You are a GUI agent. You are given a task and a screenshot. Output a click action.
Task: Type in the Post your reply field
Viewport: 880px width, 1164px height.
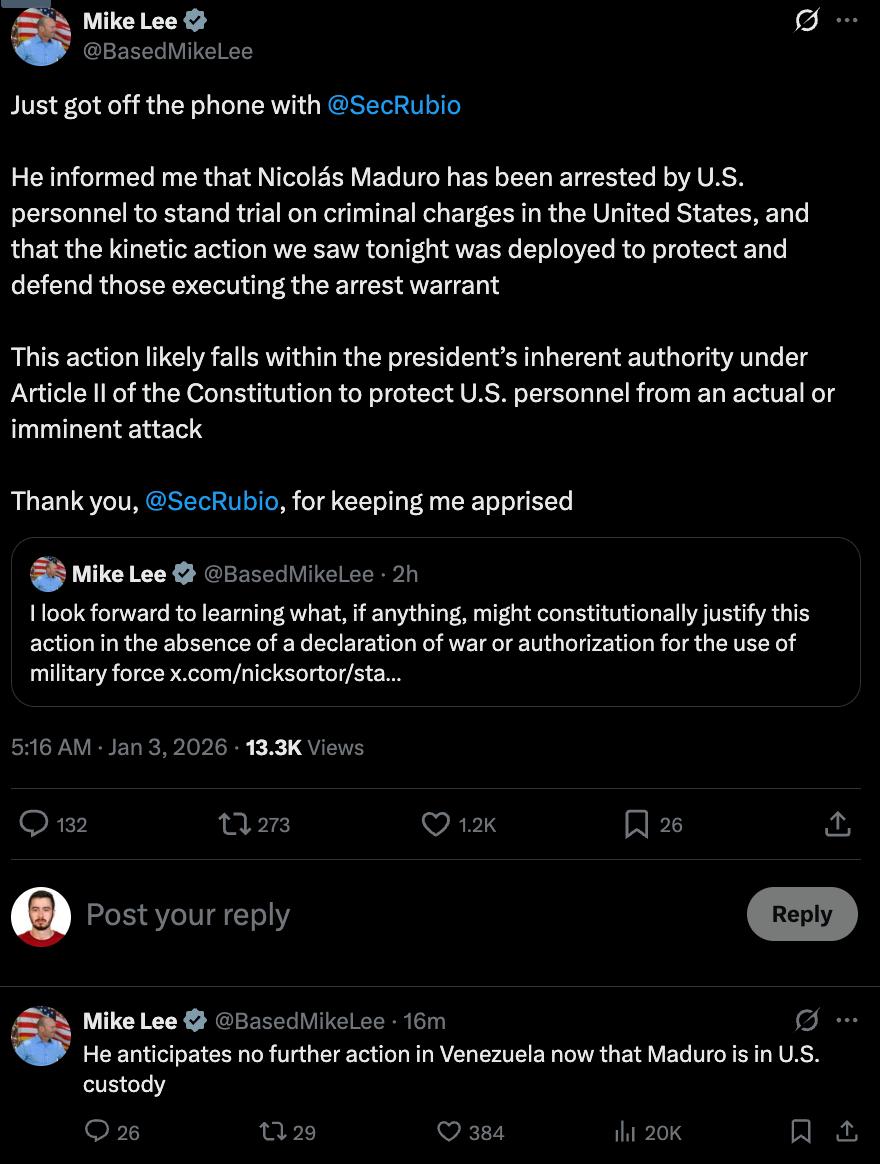point(400,914)
